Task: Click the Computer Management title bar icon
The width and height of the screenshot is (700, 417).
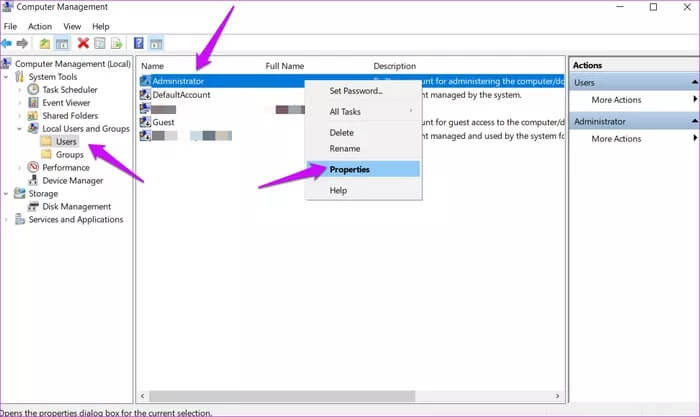Action: tap(7, 7)
